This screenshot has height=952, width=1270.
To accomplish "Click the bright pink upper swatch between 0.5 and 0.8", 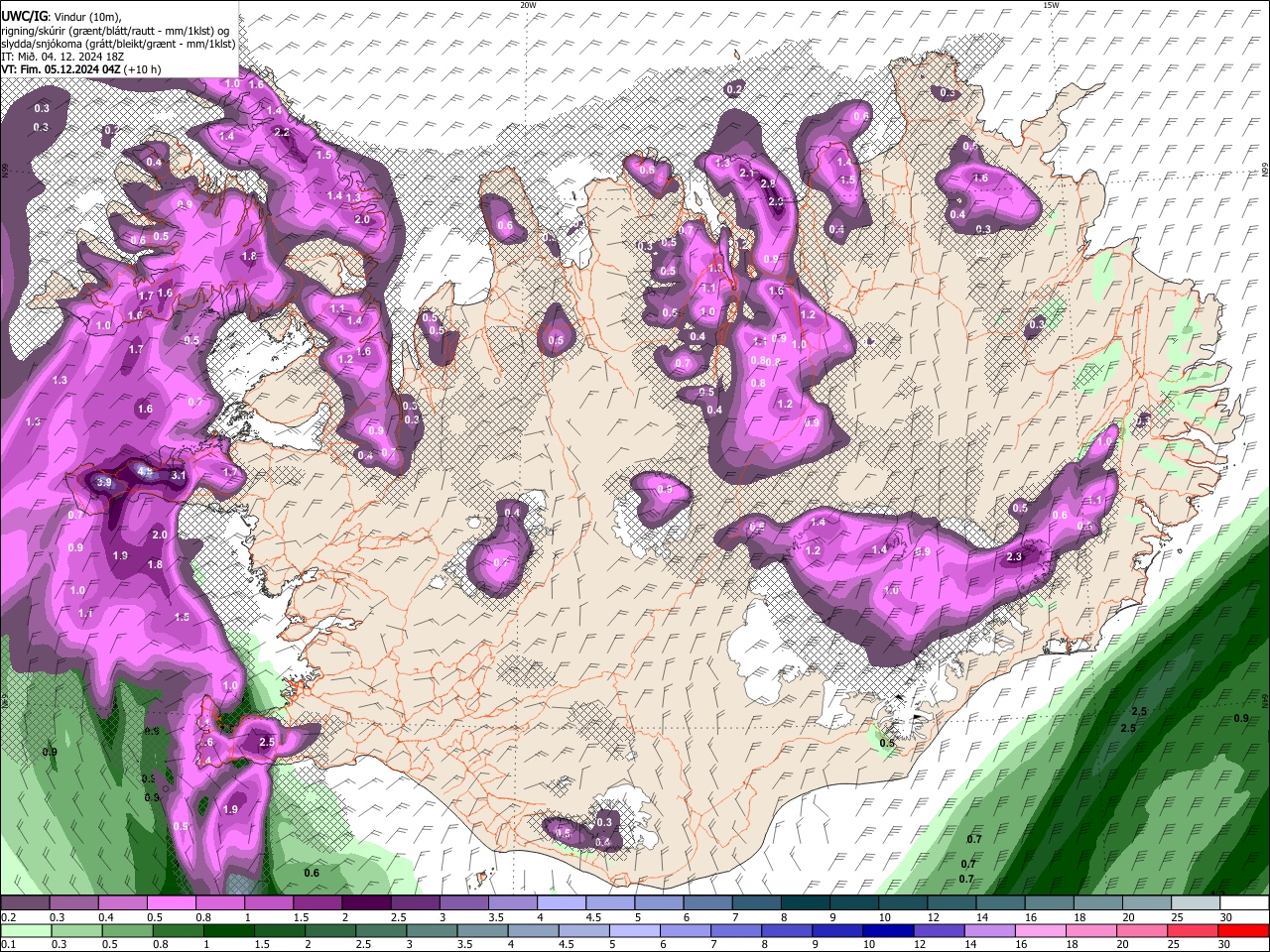I will click(x=171, y=903).
